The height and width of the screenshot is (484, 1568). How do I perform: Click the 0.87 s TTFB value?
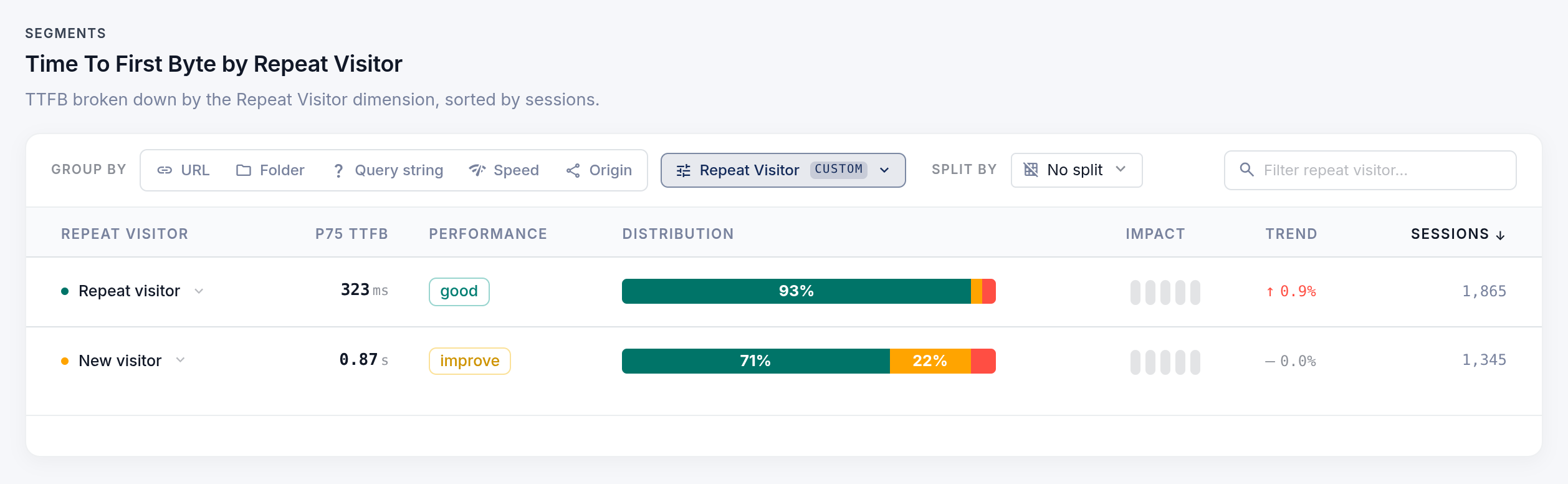tap(364, 360)
